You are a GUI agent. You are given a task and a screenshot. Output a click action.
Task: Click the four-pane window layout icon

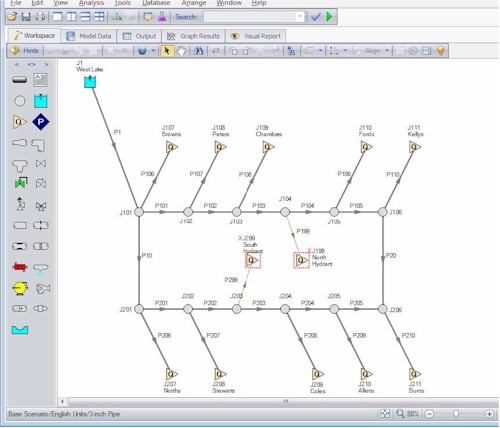tap(99, 17)
